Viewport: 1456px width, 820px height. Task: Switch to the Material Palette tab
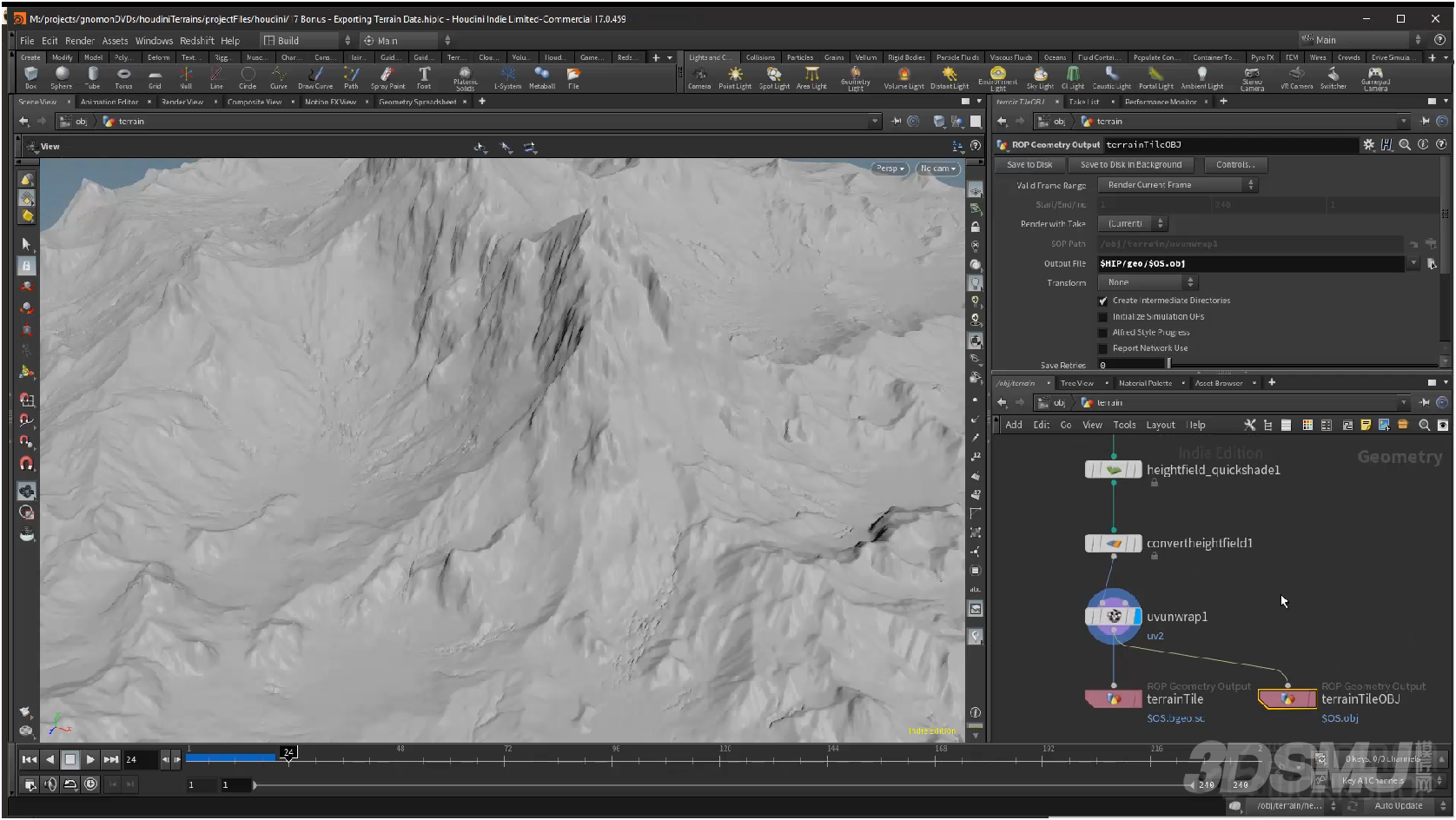click(x=1145, y=383)
